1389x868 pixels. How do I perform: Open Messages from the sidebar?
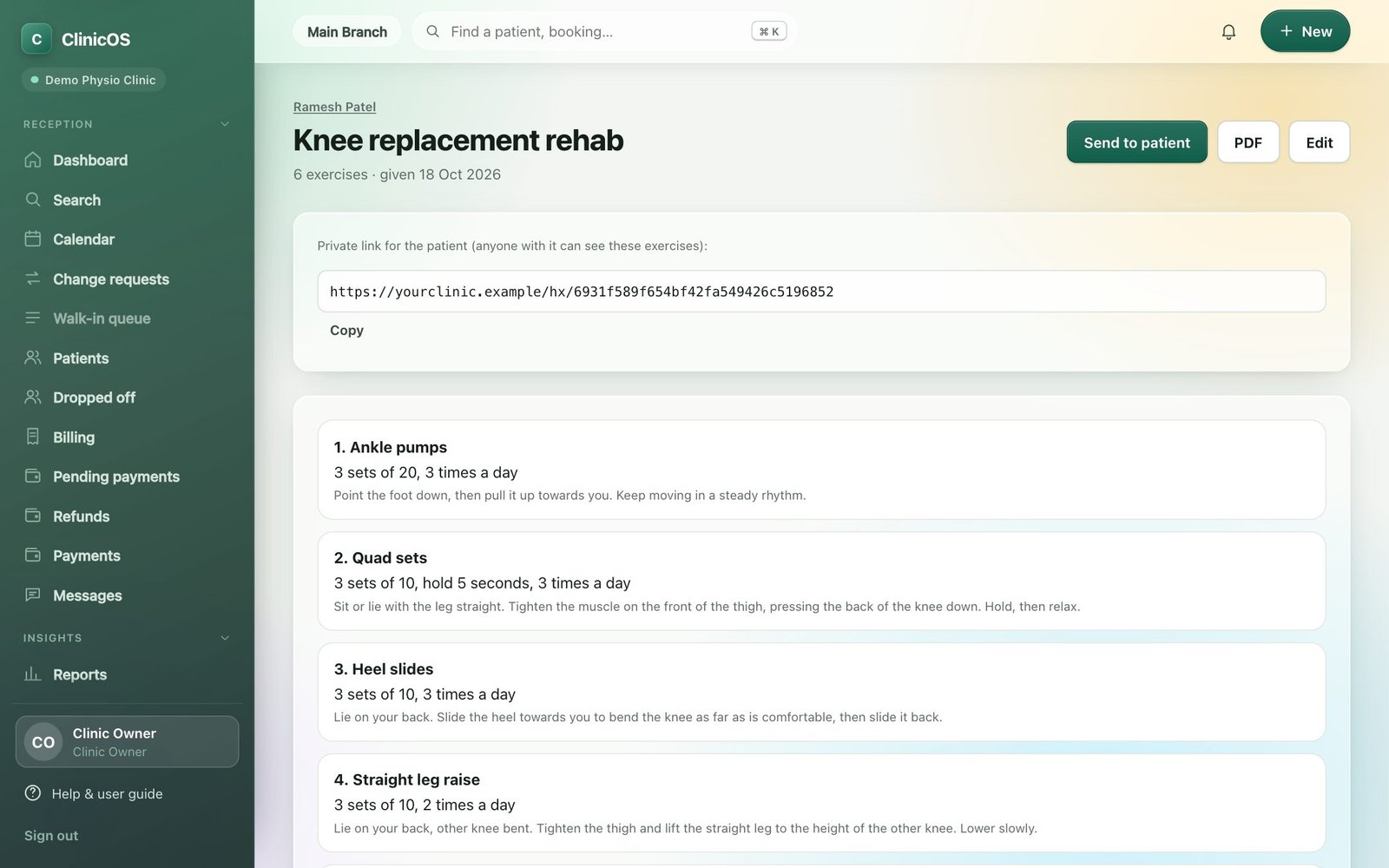click(127, 595)
